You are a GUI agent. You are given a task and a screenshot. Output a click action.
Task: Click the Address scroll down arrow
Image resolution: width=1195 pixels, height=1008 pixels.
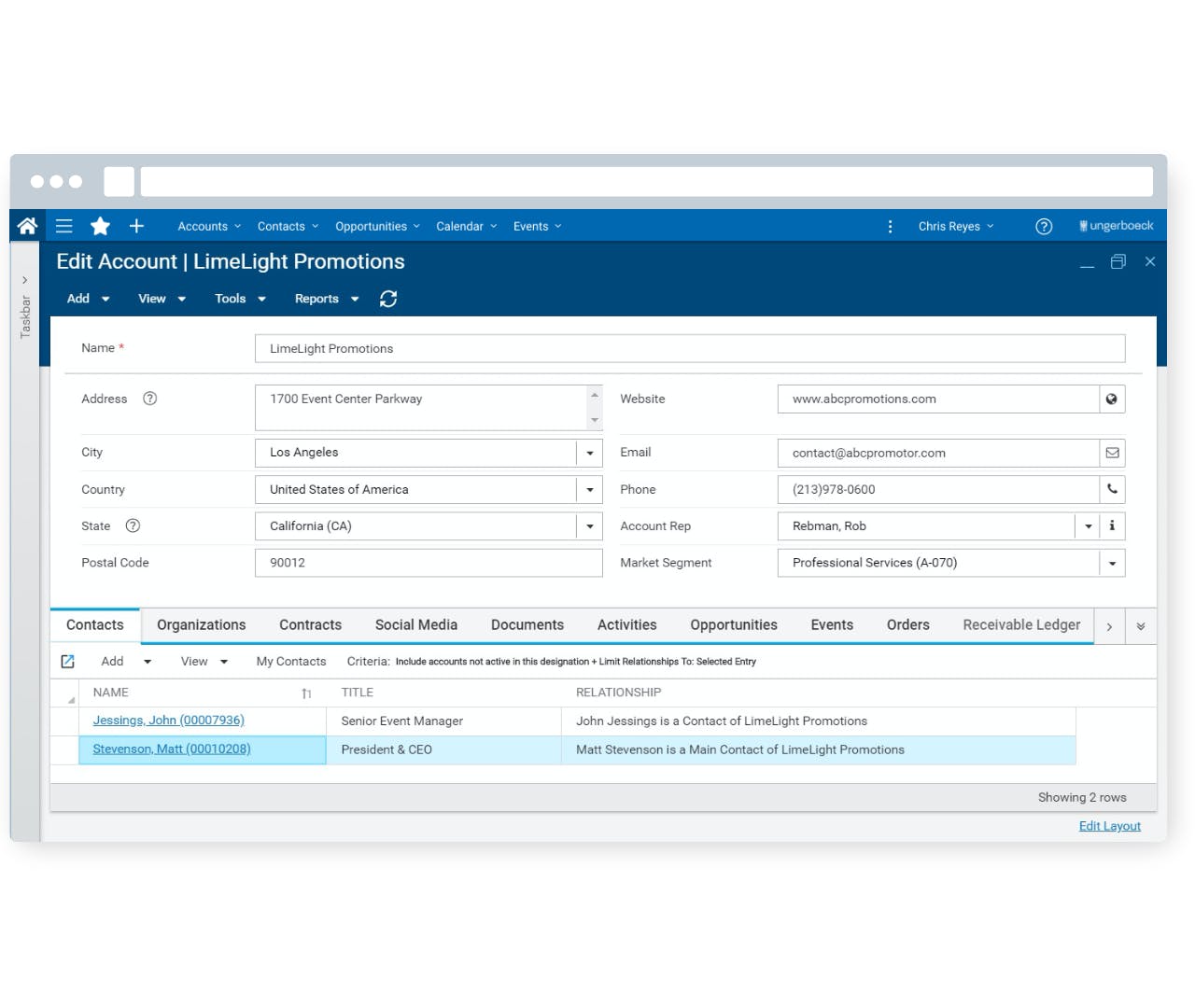coord(595,420)
